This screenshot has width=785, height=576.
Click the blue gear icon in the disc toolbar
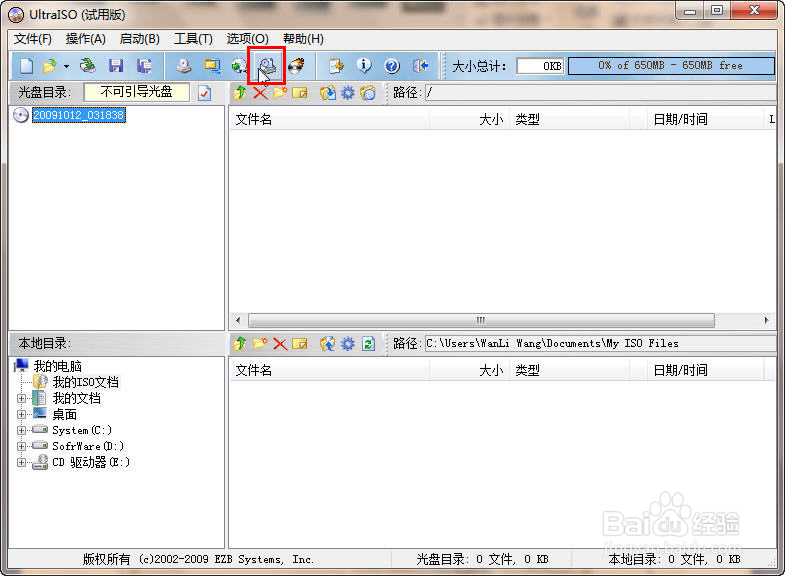coord(347,93)
